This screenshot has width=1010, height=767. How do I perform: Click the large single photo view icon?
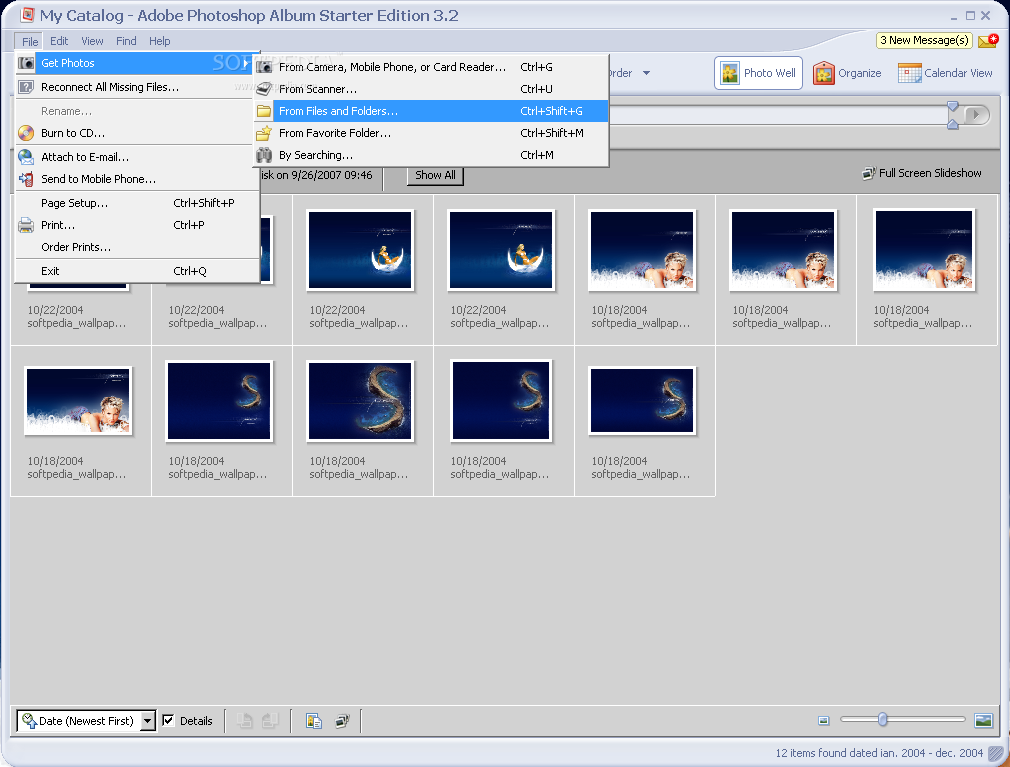click(x=983, y=720)
